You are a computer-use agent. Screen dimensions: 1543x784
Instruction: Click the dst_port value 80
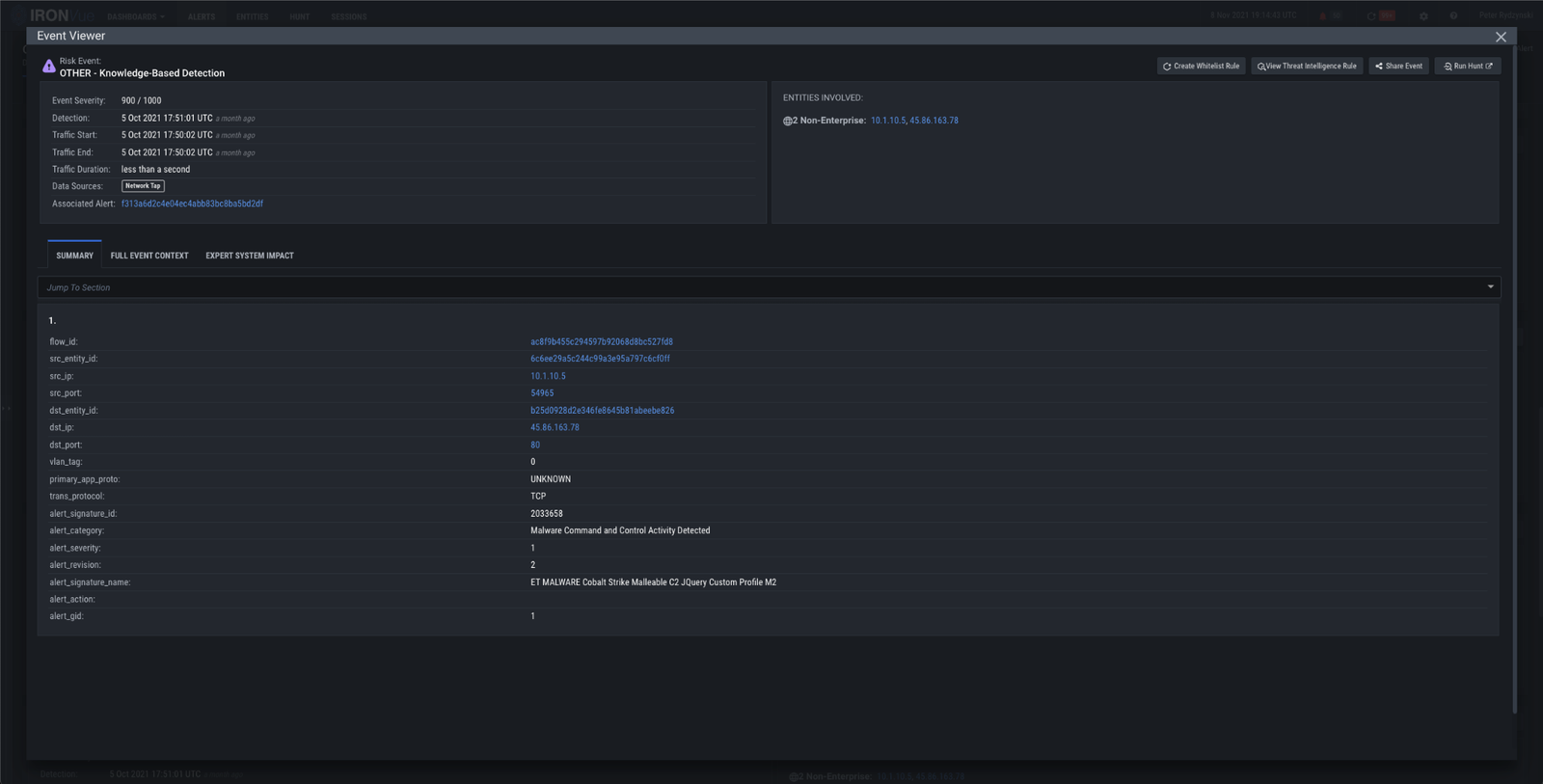(535, 445)
